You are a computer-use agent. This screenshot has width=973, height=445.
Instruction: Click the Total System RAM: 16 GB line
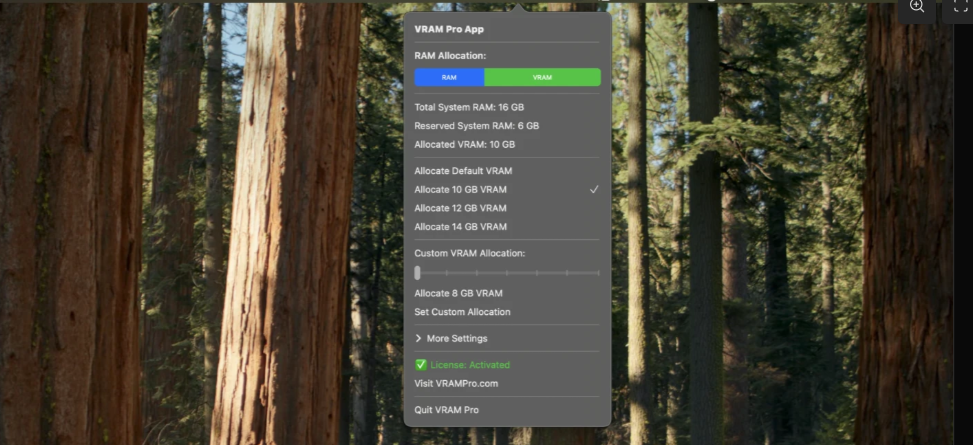click(469, 107)
